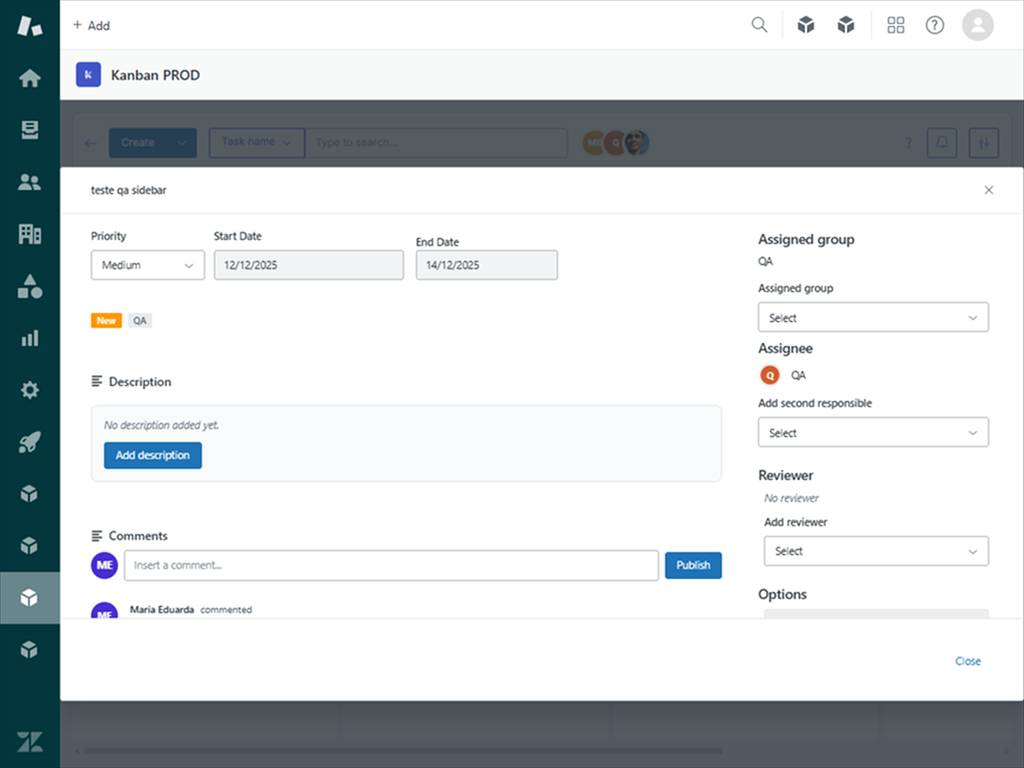The width and height of the screenshot is (1024, 768).
Task: Click the Publish comment button
Action: (x=693, y=565)
